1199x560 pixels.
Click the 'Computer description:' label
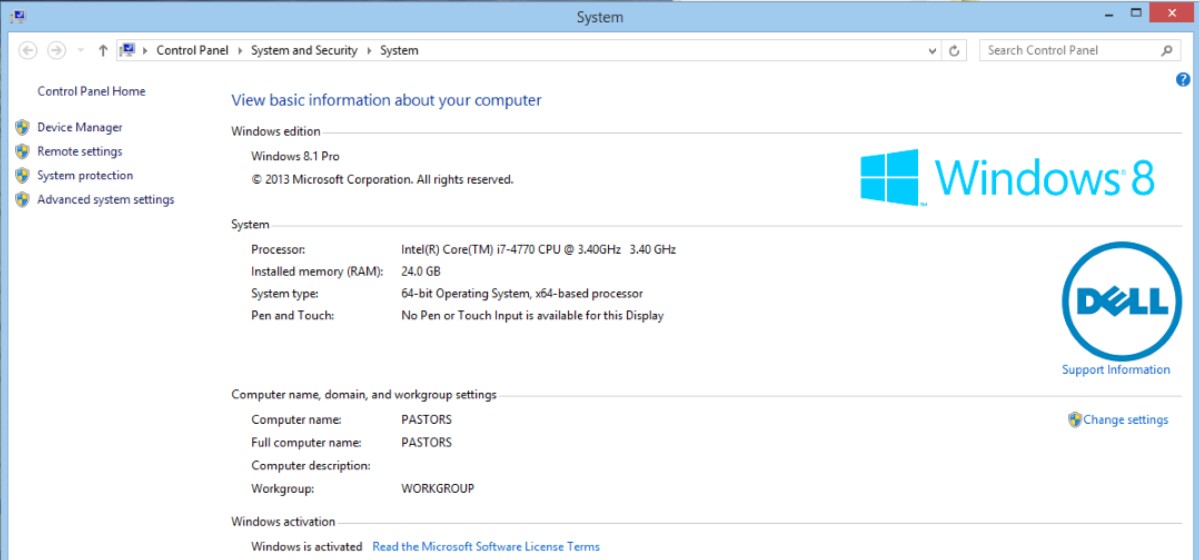tap(310, 465)
